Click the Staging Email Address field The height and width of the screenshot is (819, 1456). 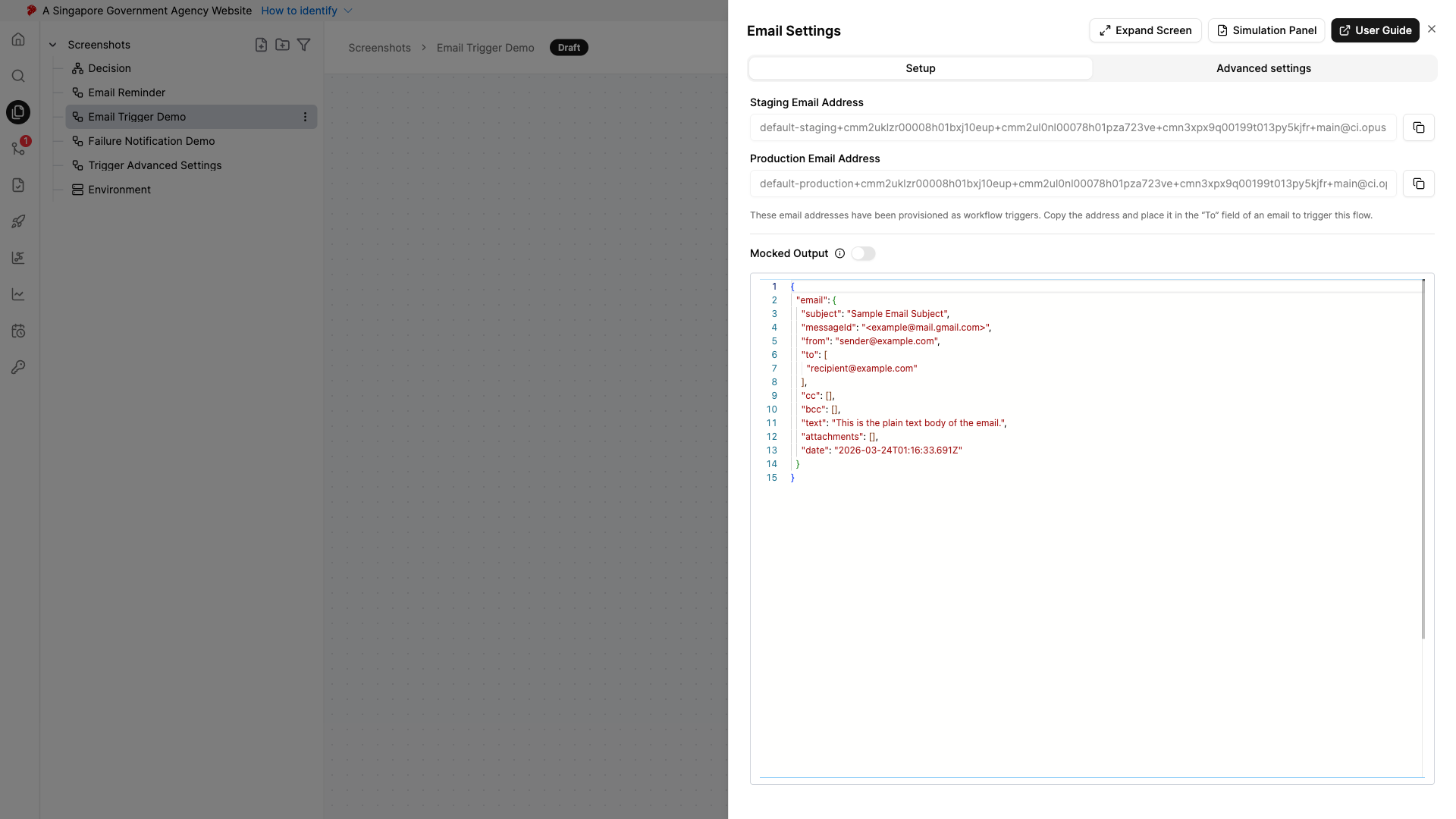1073,127
